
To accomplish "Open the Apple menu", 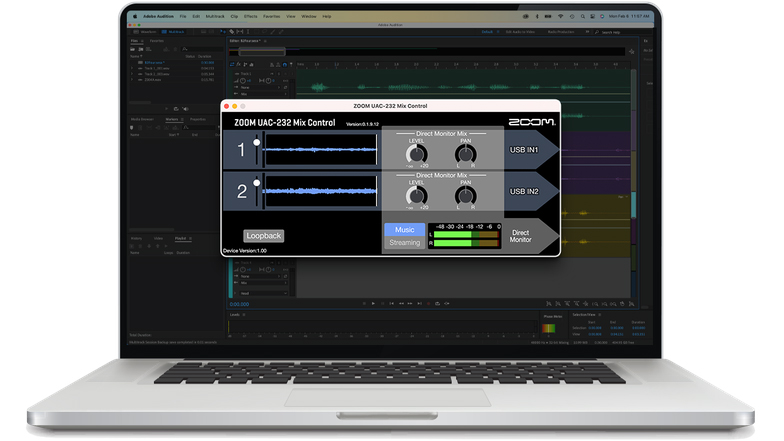I will pos(135,16).
